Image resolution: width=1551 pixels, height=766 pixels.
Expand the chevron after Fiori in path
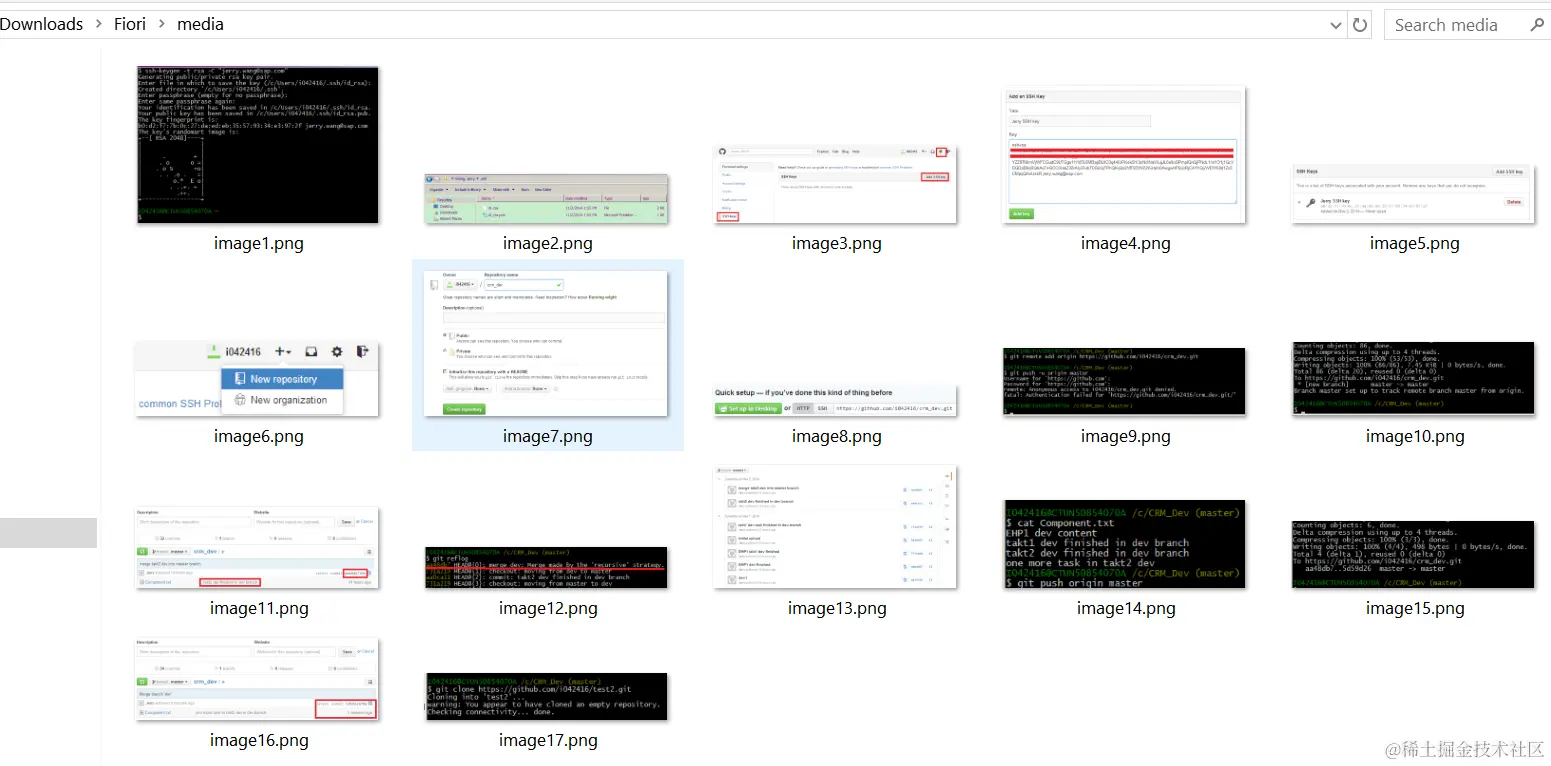[162, 24]
